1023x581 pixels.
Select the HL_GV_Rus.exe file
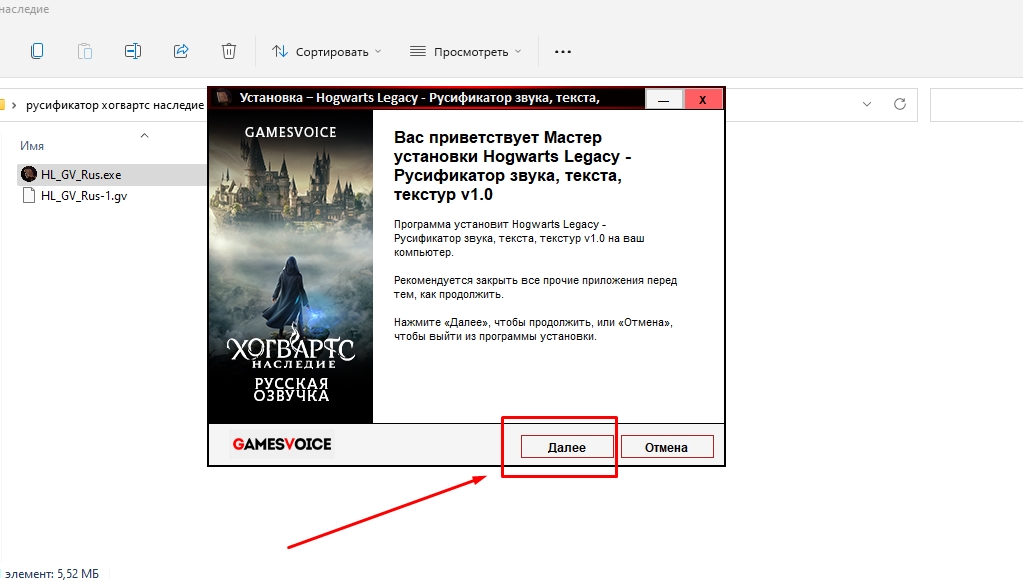coord(112,175)
